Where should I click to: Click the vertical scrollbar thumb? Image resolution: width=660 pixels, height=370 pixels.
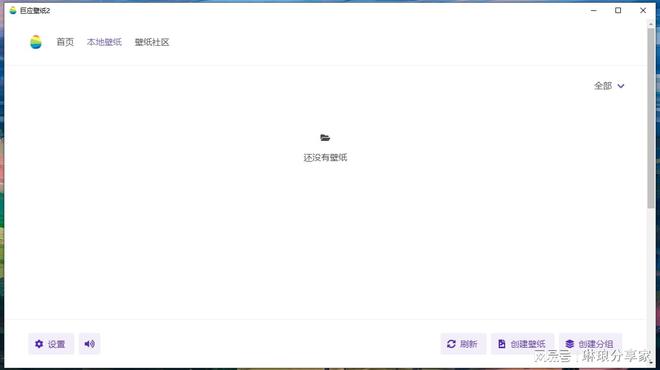651,118
